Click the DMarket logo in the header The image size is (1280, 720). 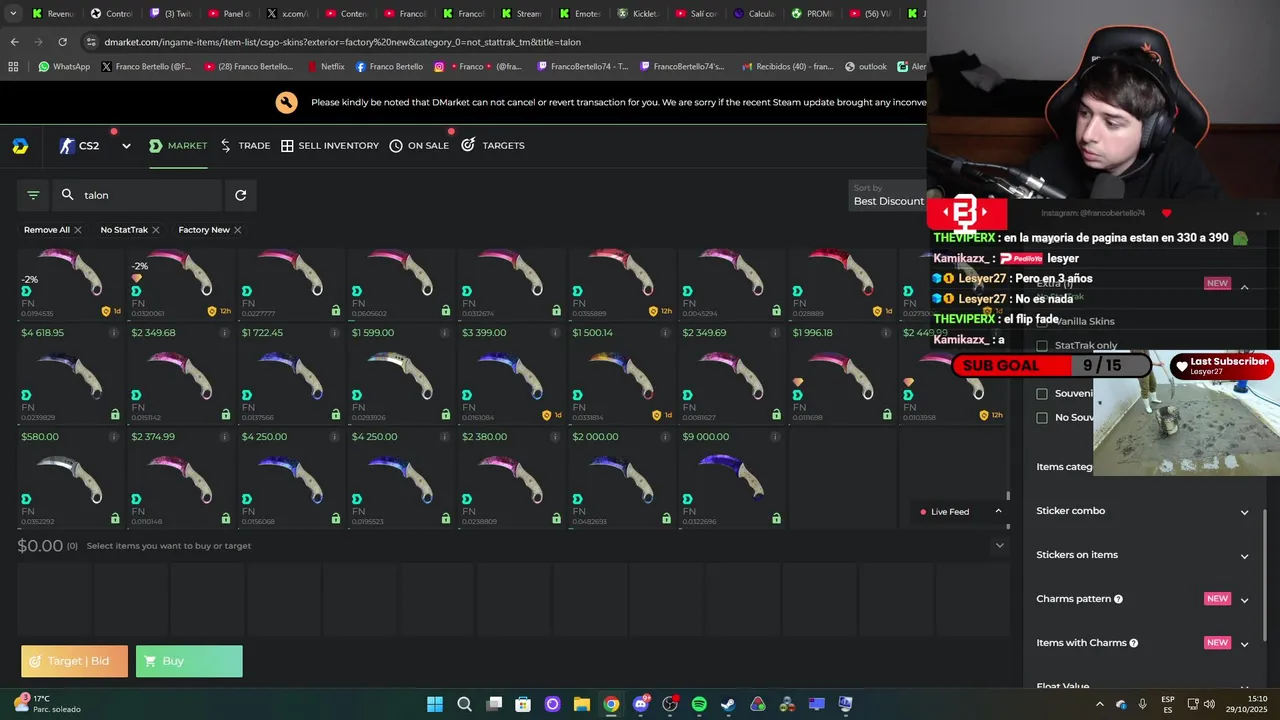[x=20, y=146]
